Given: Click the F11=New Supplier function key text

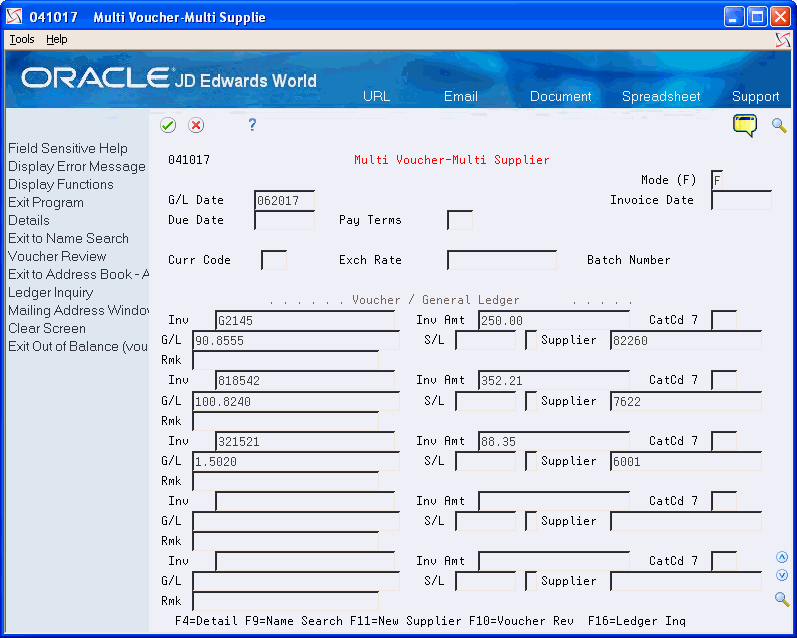Looking at the screenshot, I should pos(406,621).
